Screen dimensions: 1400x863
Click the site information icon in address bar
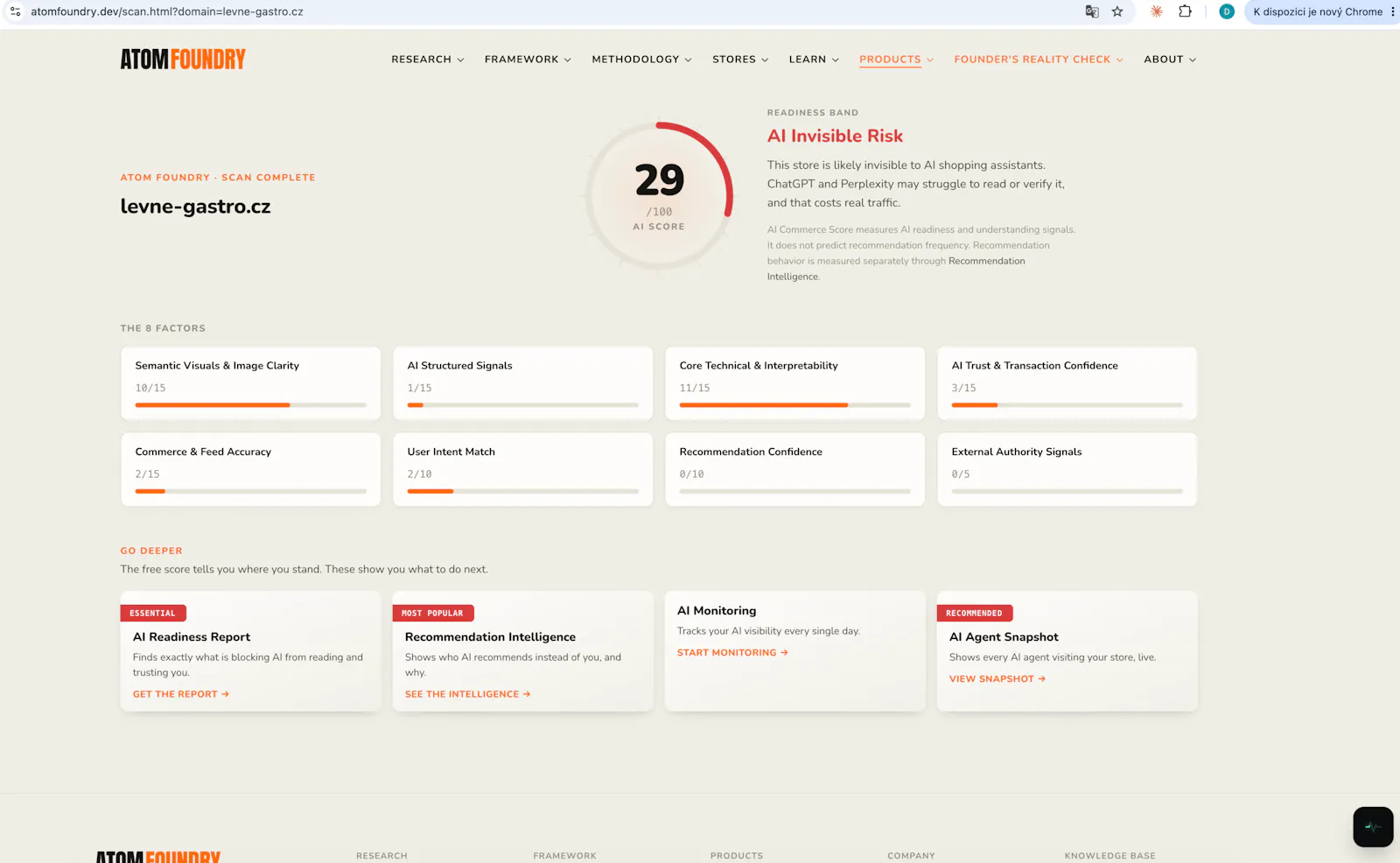pyautogui.click(x=15, y=11)
